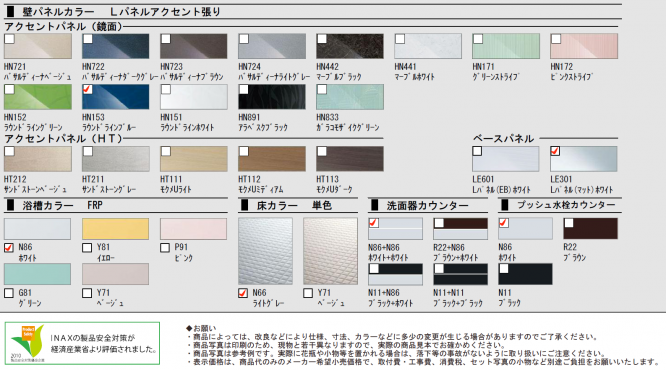
Task: Select the HN722 dark gray accent swatch
Action: (116, 46)
